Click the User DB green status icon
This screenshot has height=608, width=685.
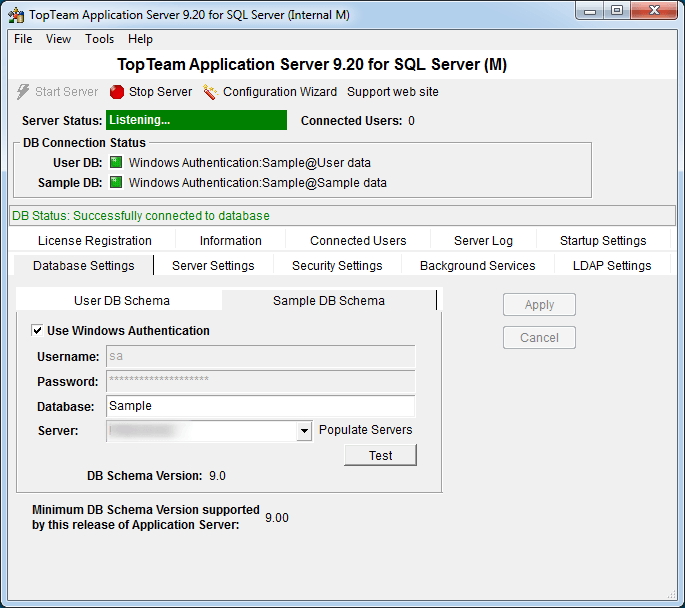tap(116, 162)
